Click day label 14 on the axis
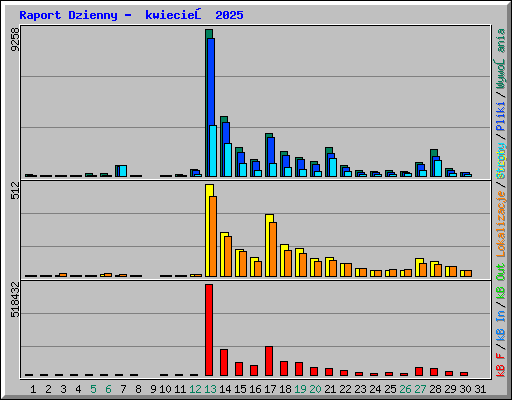512x400 pixels. (x=225, y=389)
